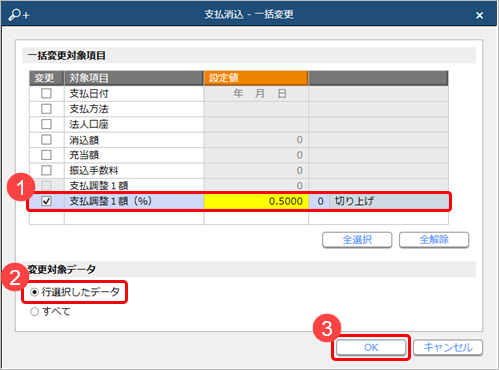
Task: Click the rounding code 0 cell
Action: [319, 201]
